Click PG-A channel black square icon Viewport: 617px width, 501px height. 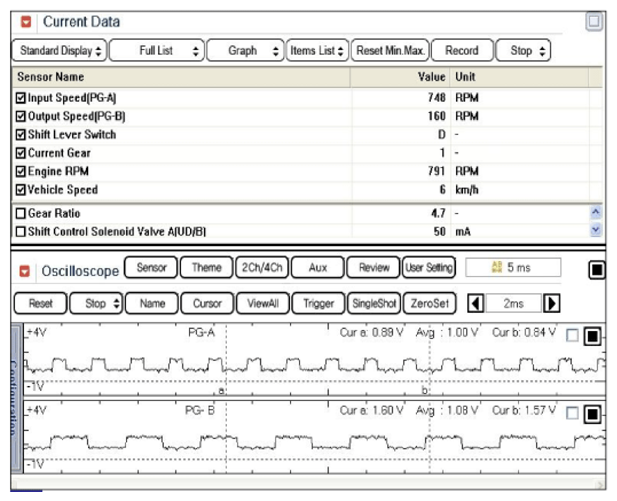pos(592,336)
